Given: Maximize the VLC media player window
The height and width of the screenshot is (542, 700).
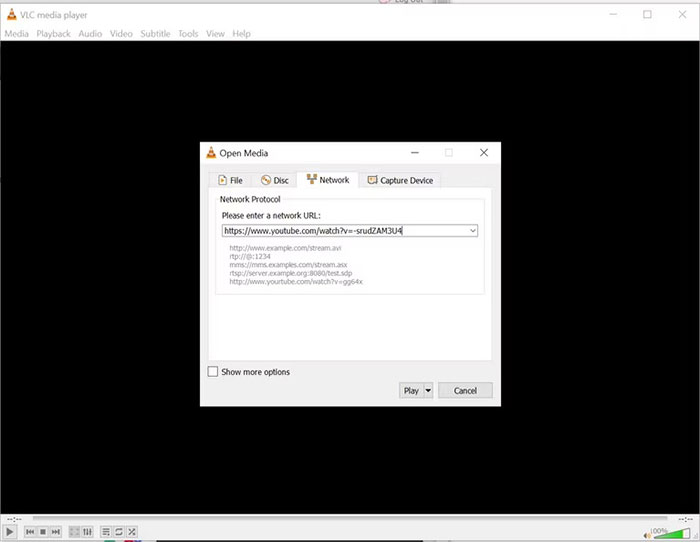Looking at the screenshot, I should coord(647,15).
